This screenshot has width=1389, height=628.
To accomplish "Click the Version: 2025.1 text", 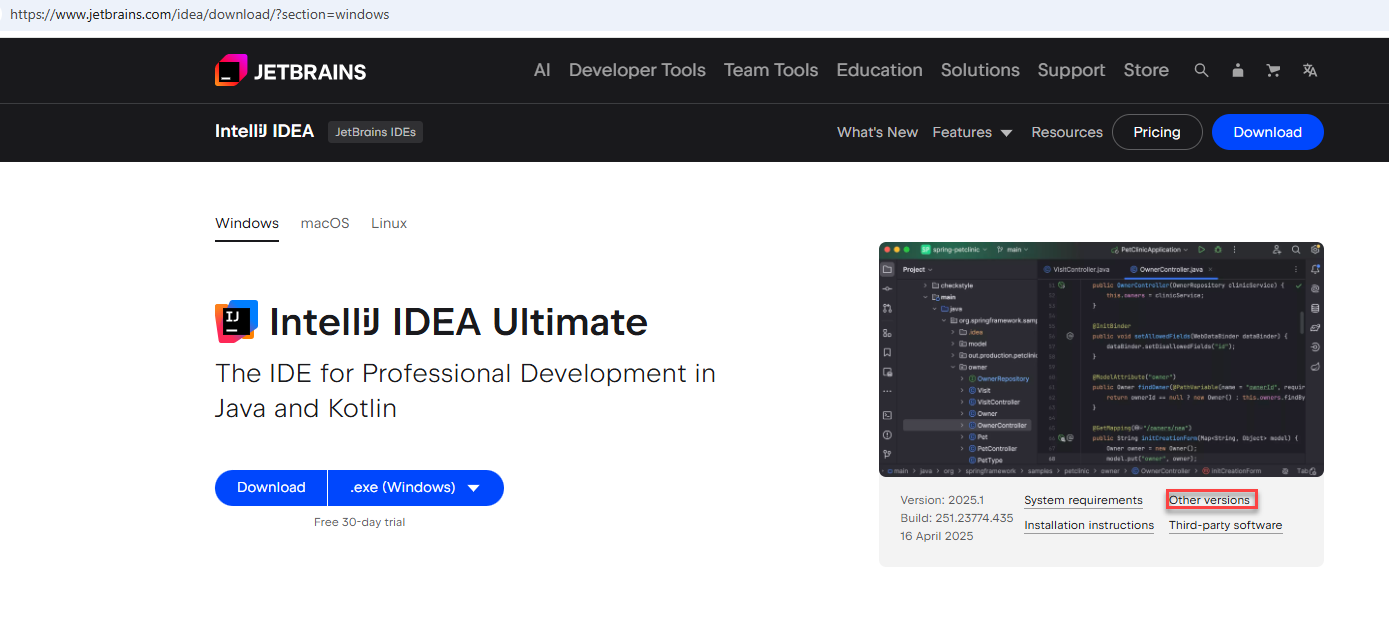I will click(x=942, y=500).
